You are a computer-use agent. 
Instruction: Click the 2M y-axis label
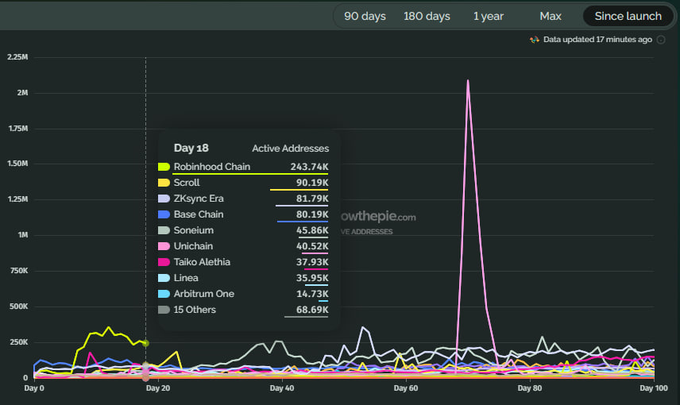(x=23, y=93)
